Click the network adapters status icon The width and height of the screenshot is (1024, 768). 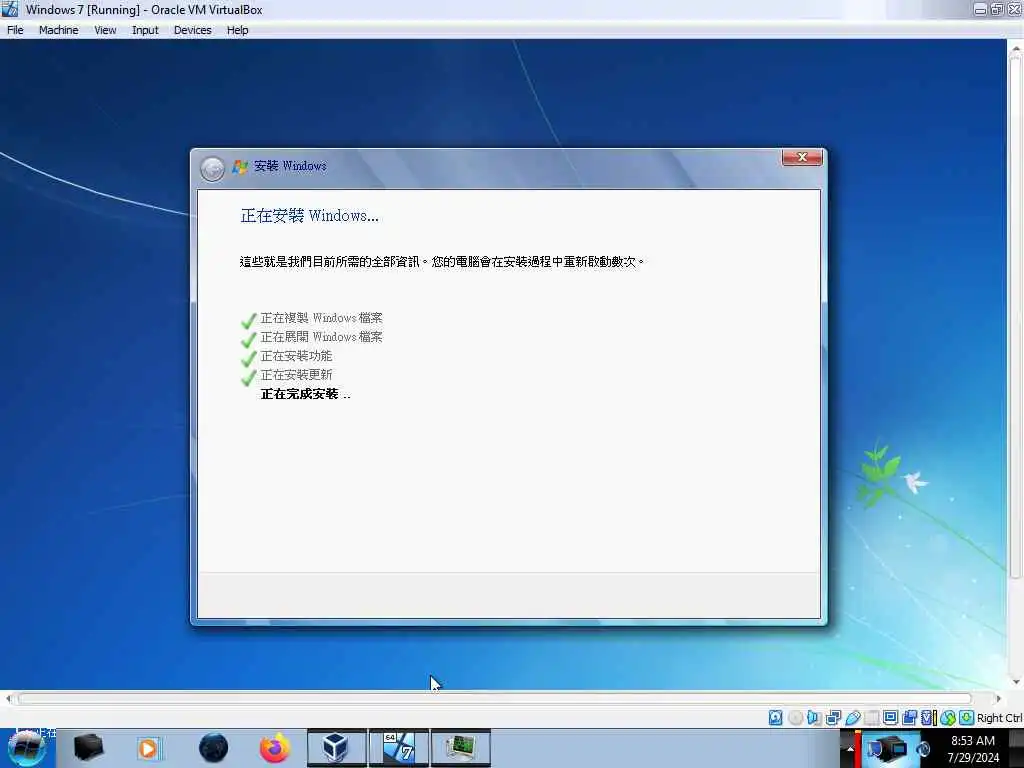[833, 718]
